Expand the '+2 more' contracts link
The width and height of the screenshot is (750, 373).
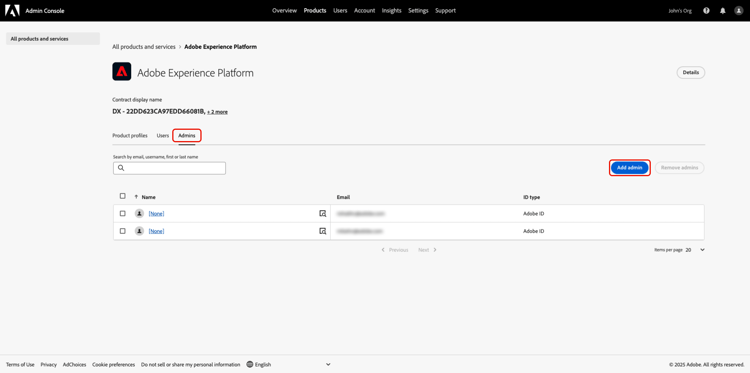(x=217, y=112)
